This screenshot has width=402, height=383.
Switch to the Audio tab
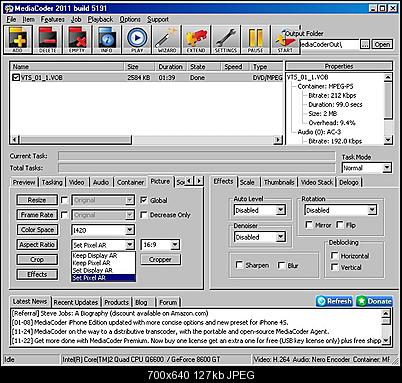[101, 182]
